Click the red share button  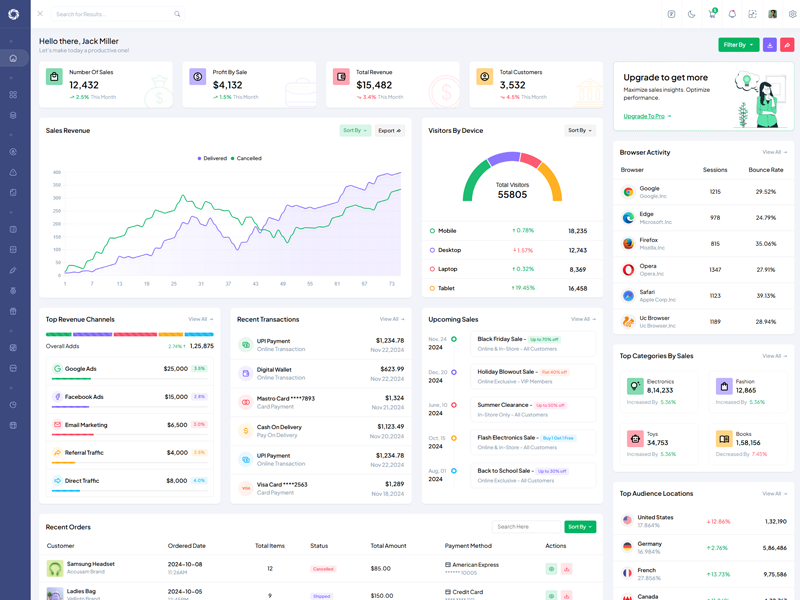tap(787, 45)
